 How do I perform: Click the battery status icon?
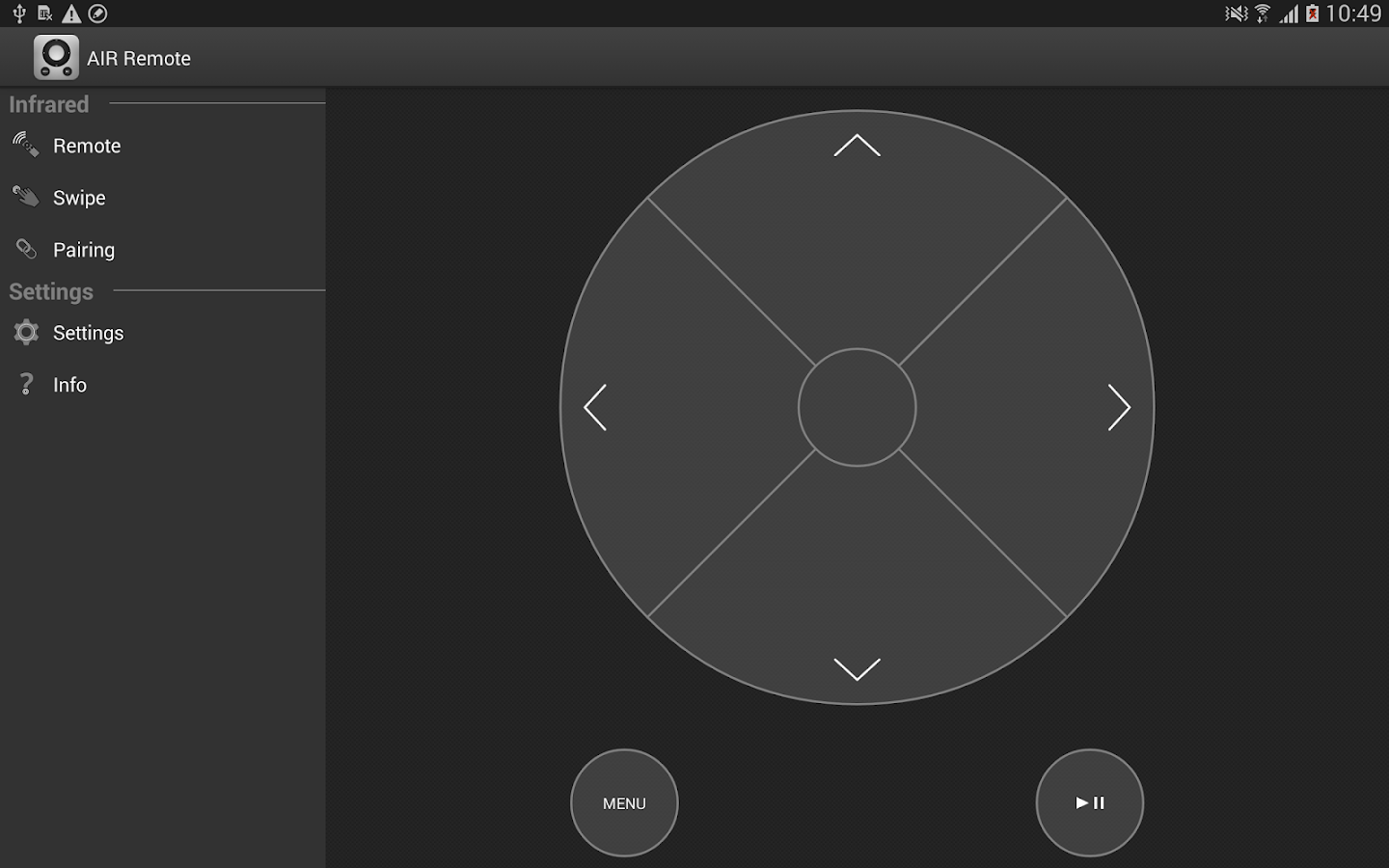[x=1312, y=14]
